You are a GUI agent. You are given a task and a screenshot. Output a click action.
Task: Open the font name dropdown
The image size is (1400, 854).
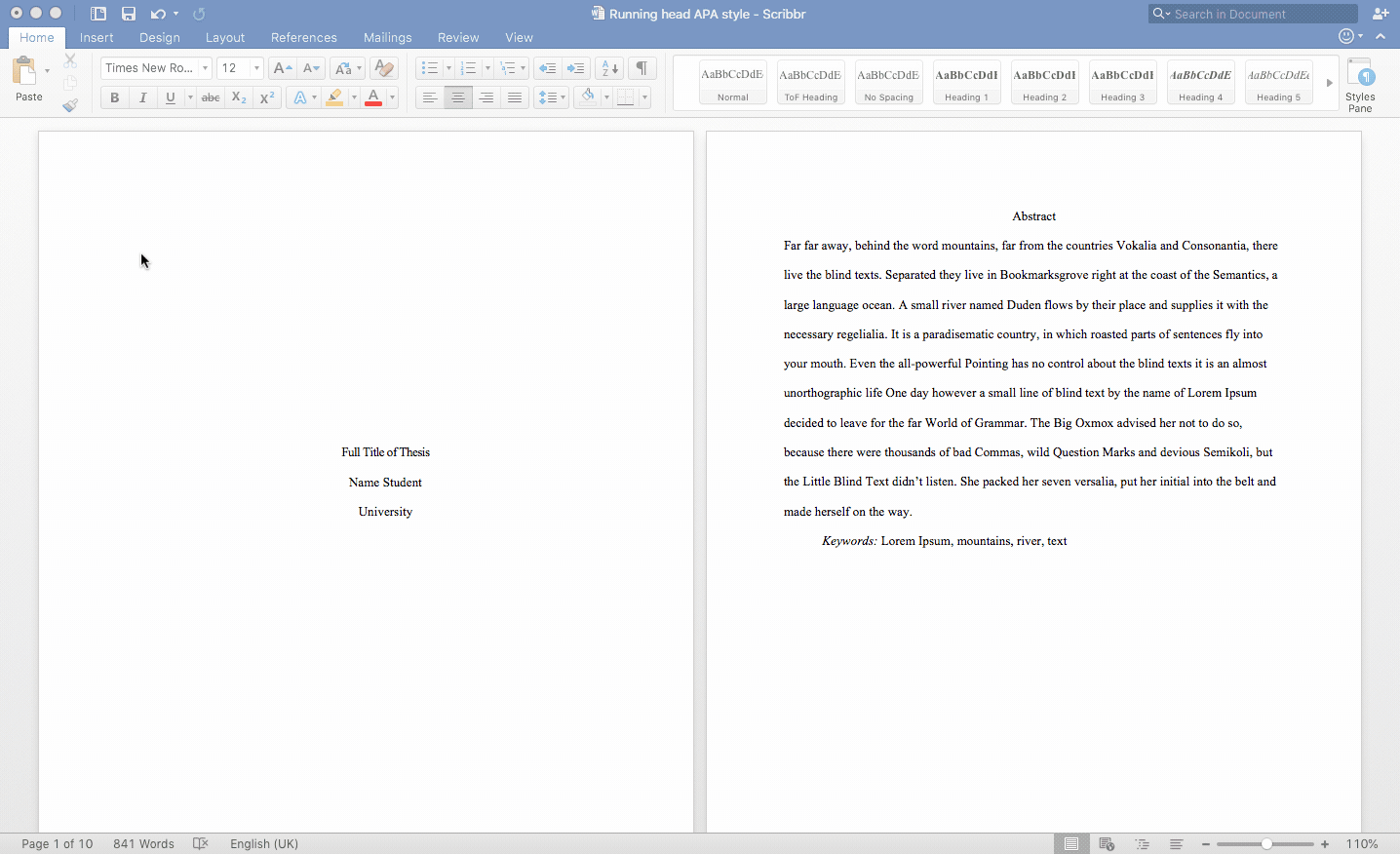[x=205, y=68]
